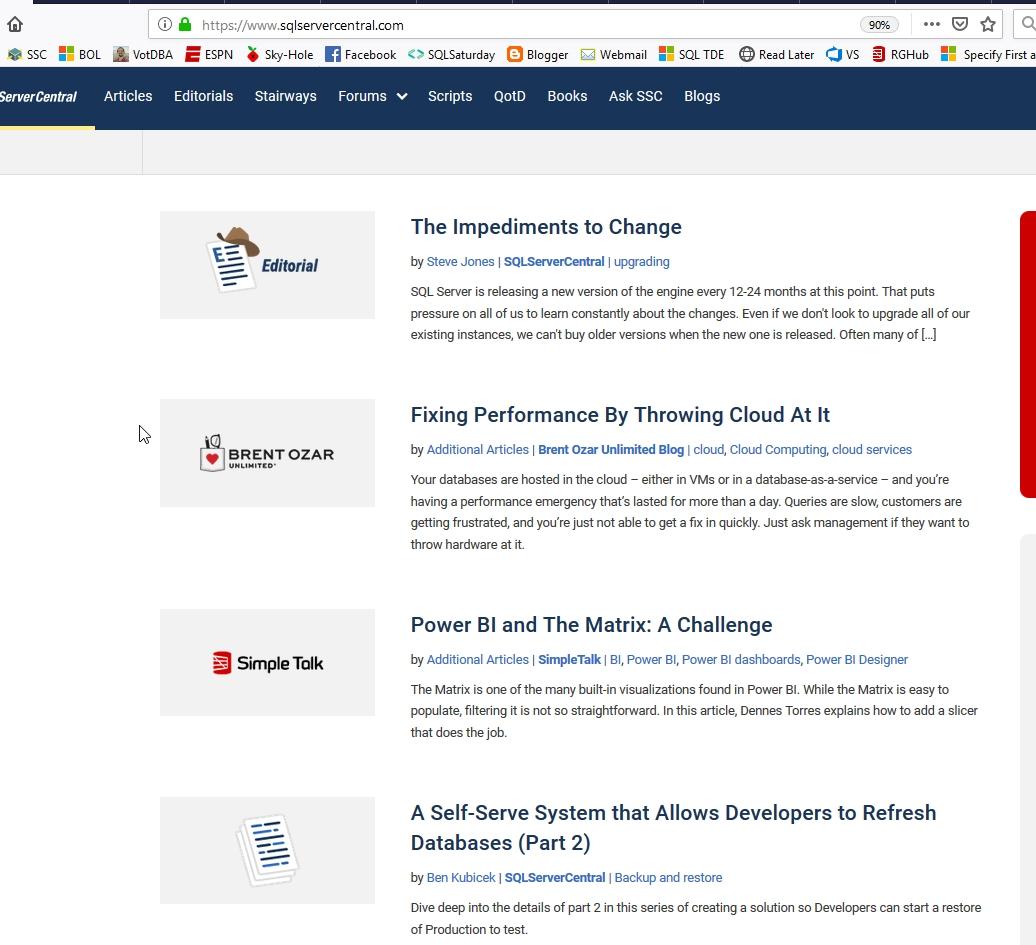Open 'The Impediments to Change' article
Screen dimensions: 1036x945
[x=546, y=227]
